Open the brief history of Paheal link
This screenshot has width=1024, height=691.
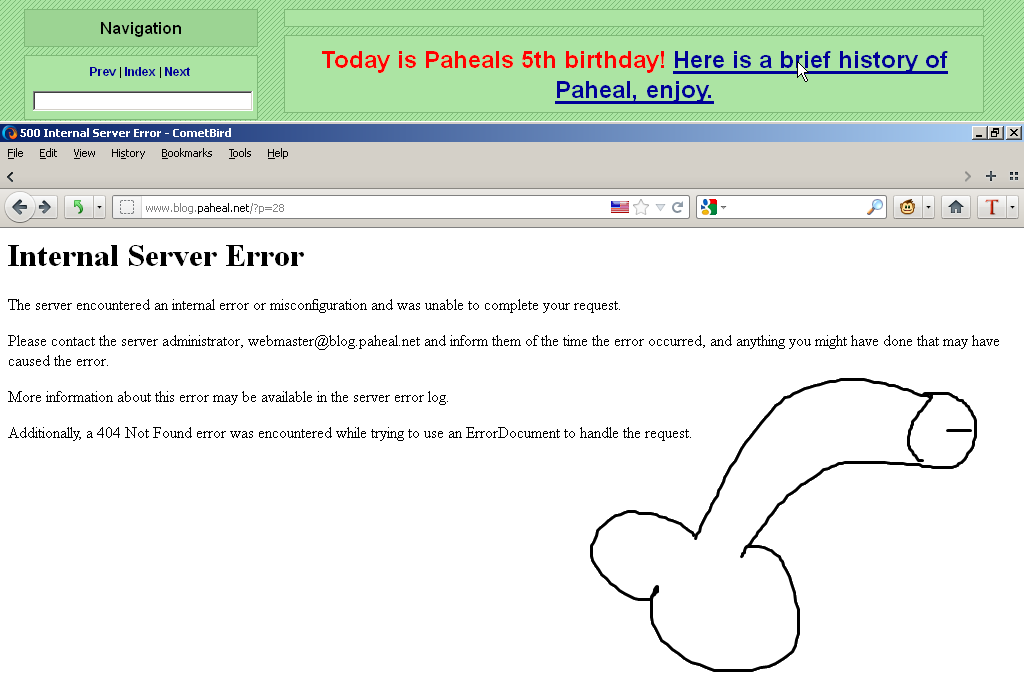click(809, 61)
